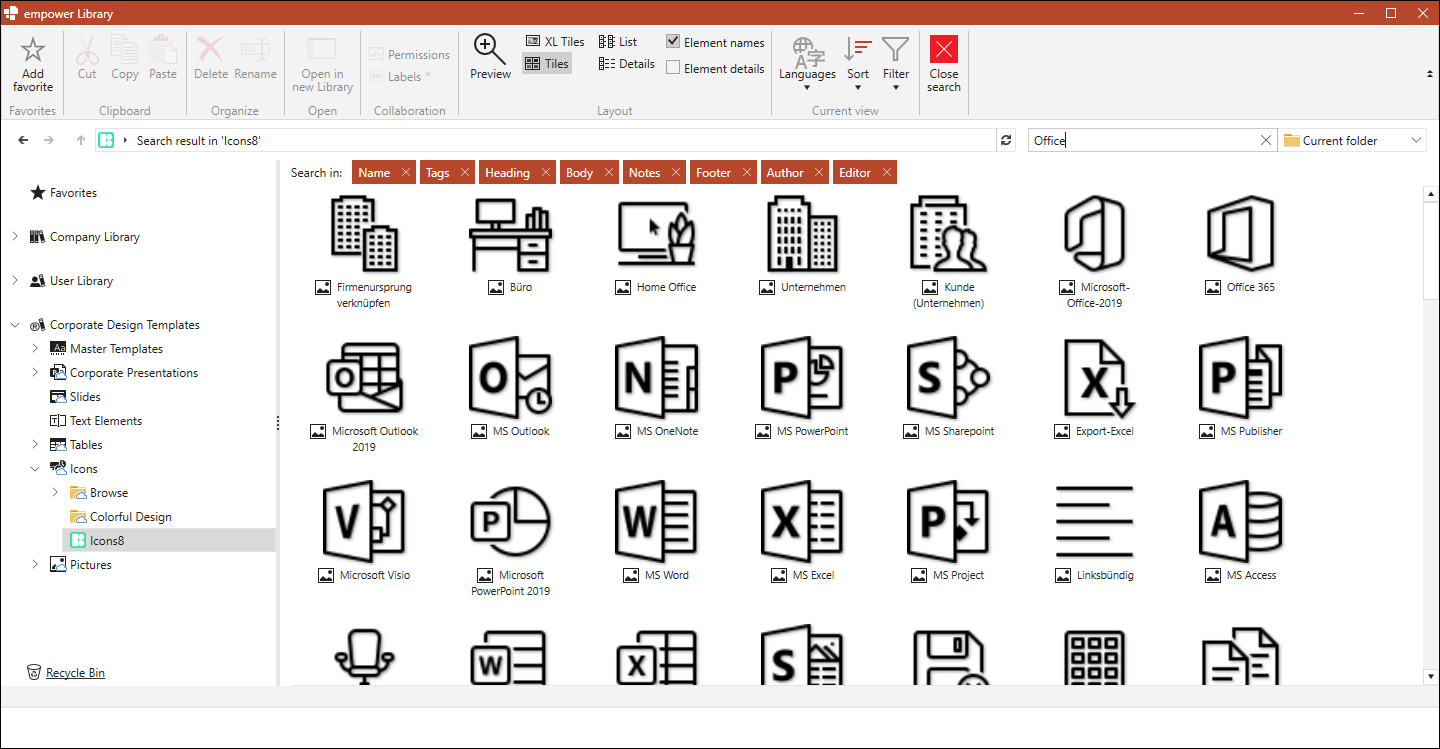Remove the Editor search filter
Viewport: 1440px width, 749px height.
click(x=887, y=173)
